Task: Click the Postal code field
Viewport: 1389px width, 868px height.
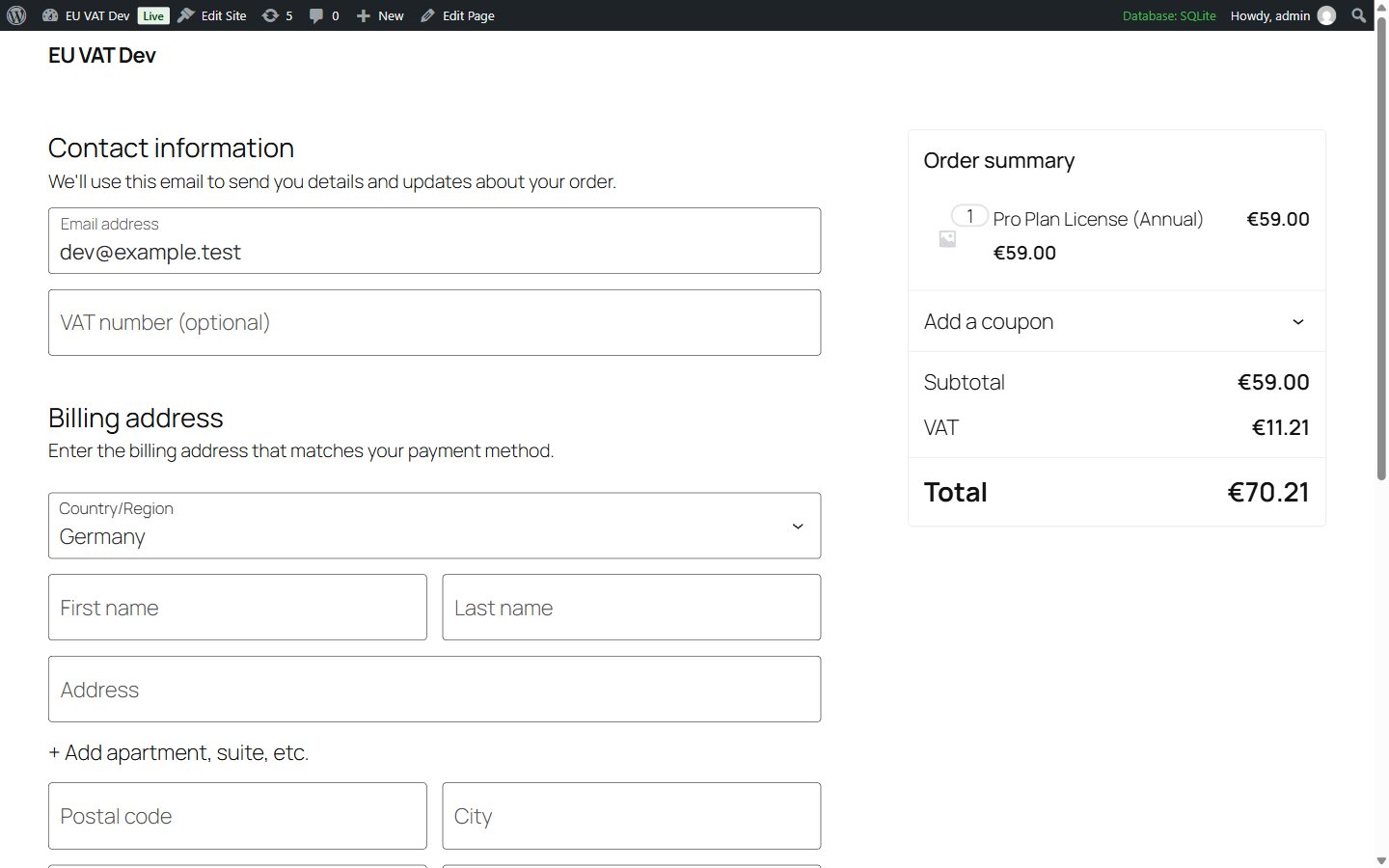Action: click(237, 816)
